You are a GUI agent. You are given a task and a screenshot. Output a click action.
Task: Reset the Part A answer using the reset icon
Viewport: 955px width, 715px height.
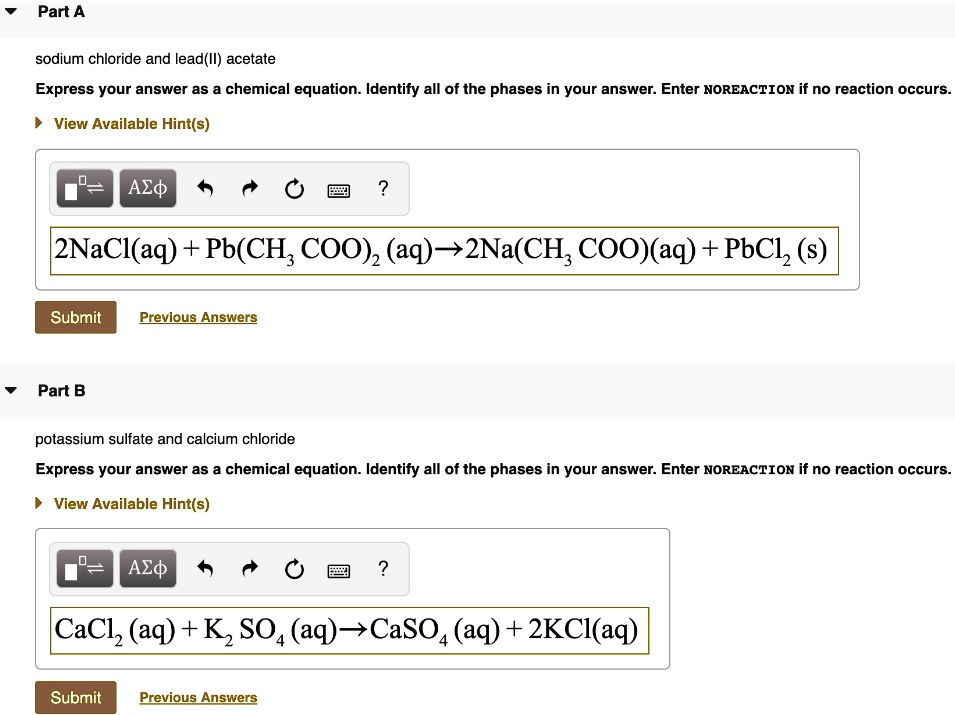tap(293, 188)
